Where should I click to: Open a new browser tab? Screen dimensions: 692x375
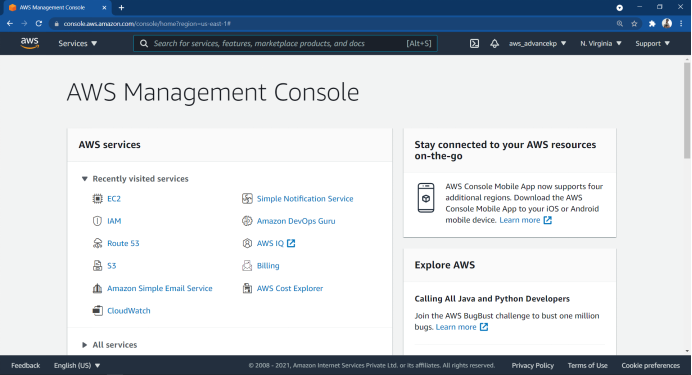121,8
